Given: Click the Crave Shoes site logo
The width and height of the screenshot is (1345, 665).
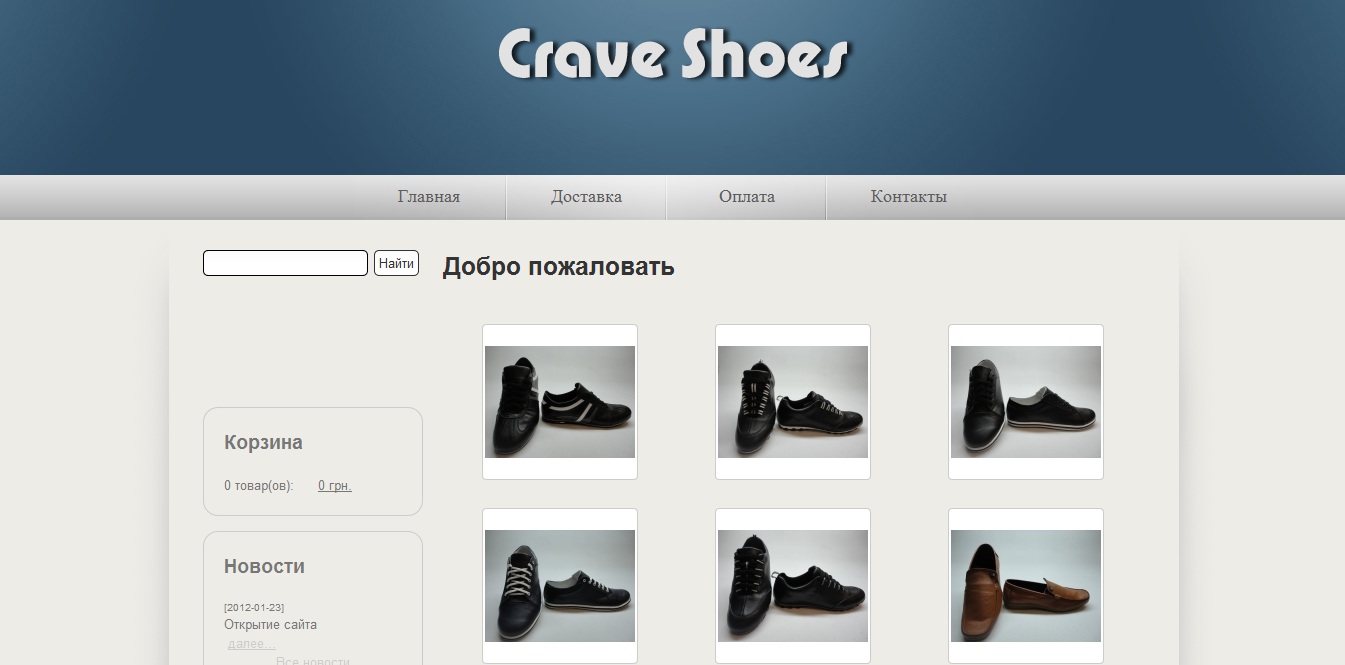Looking at the screenshot, I should tap(672, 57).
